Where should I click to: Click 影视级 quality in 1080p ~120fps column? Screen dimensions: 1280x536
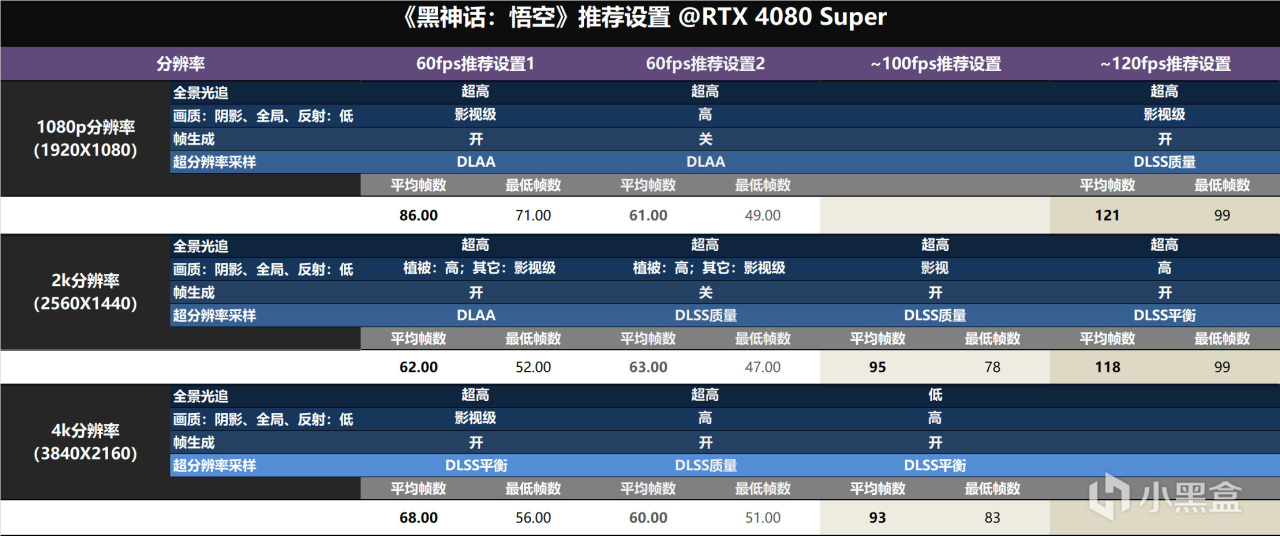tap(1165, 114)
